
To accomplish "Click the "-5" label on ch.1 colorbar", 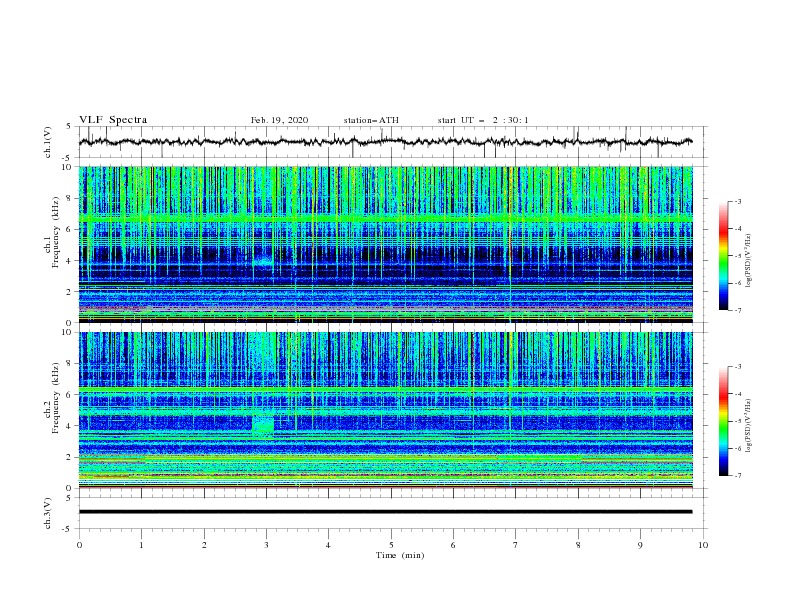I will [738, 256].
